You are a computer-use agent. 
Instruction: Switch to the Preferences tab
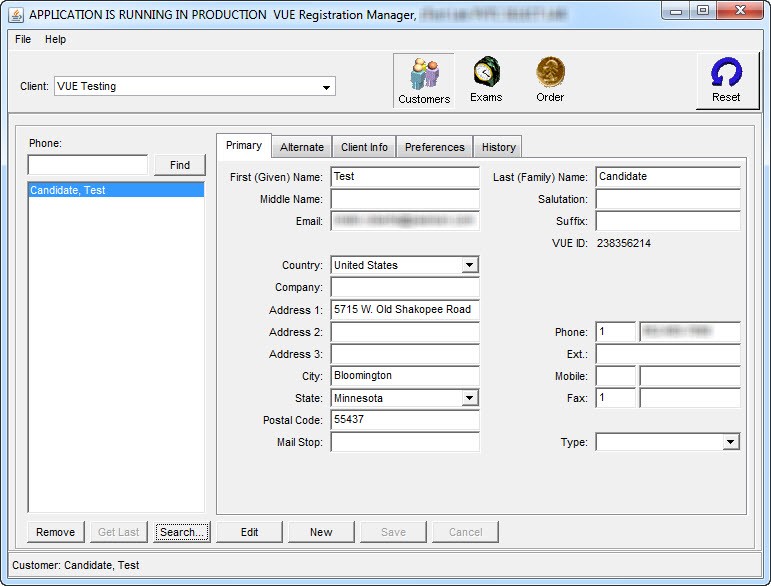coord(435,147)
